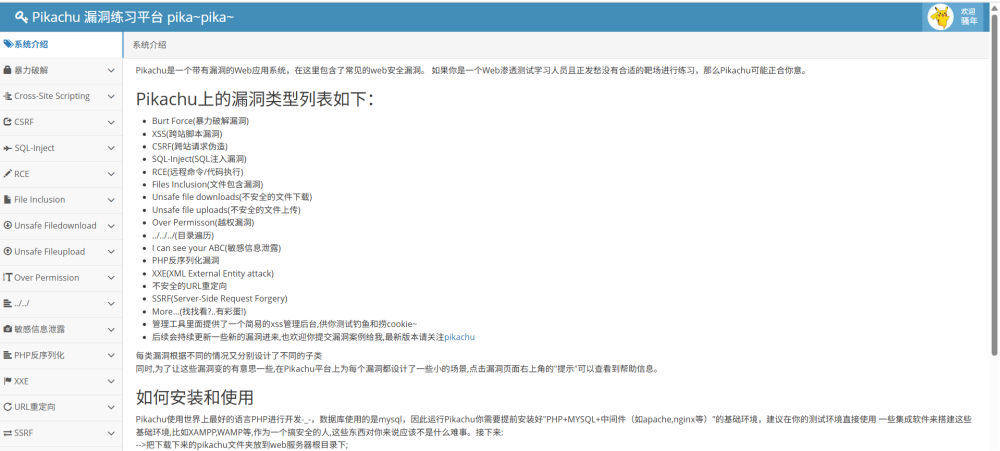
Task: Follow the pikachu hyperlink in the list
Action: tap(459, 337)
